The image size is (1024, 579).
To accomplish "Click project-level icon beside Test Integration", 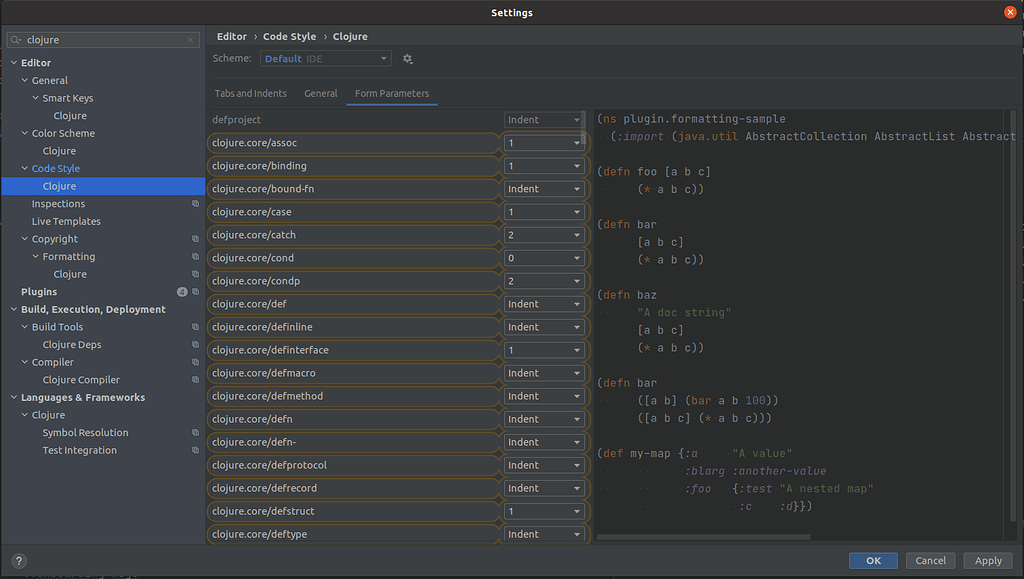I will (195, 450).
